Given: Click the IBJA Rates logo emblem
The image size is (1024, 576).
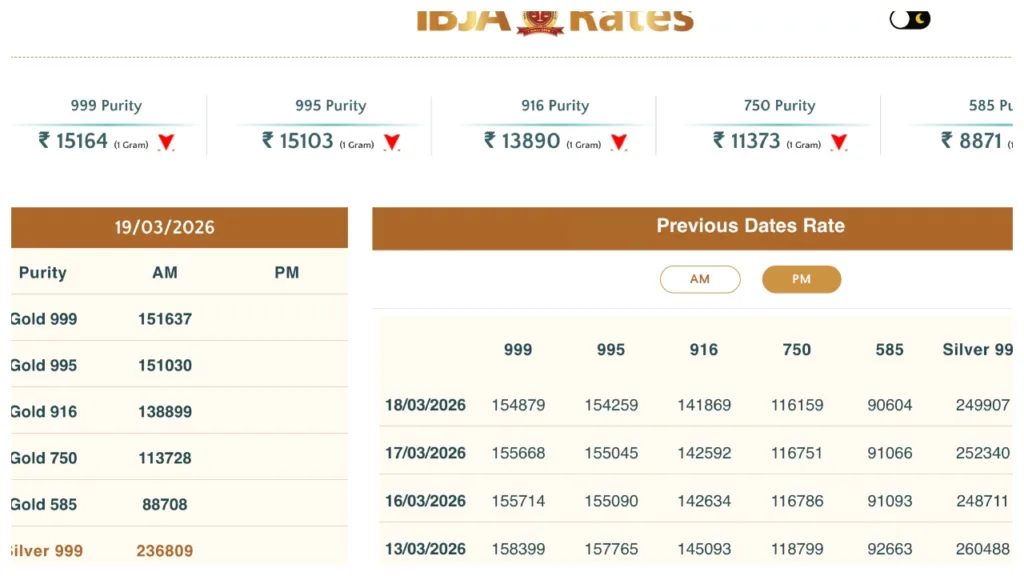Looking at the screenshot, I should (x=541, y=19).
